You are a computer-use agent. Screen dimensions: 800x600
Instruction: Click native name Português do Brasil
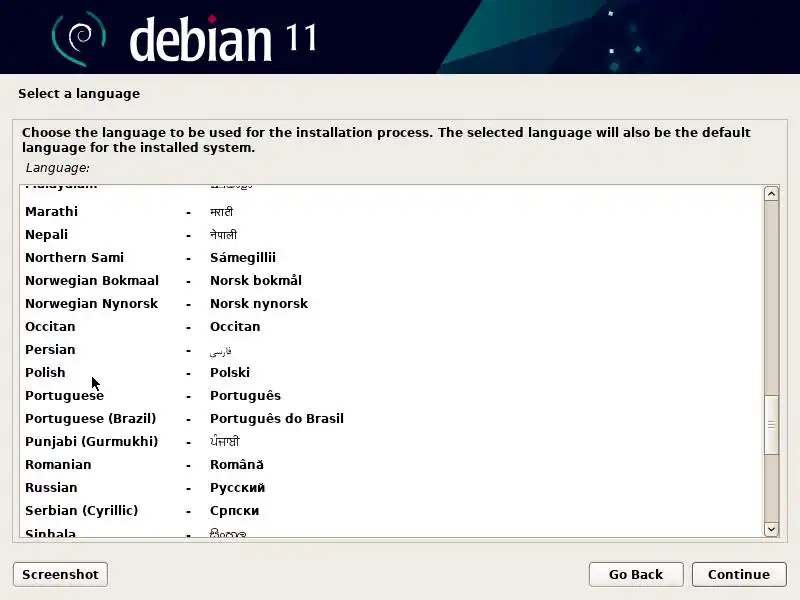277,418
